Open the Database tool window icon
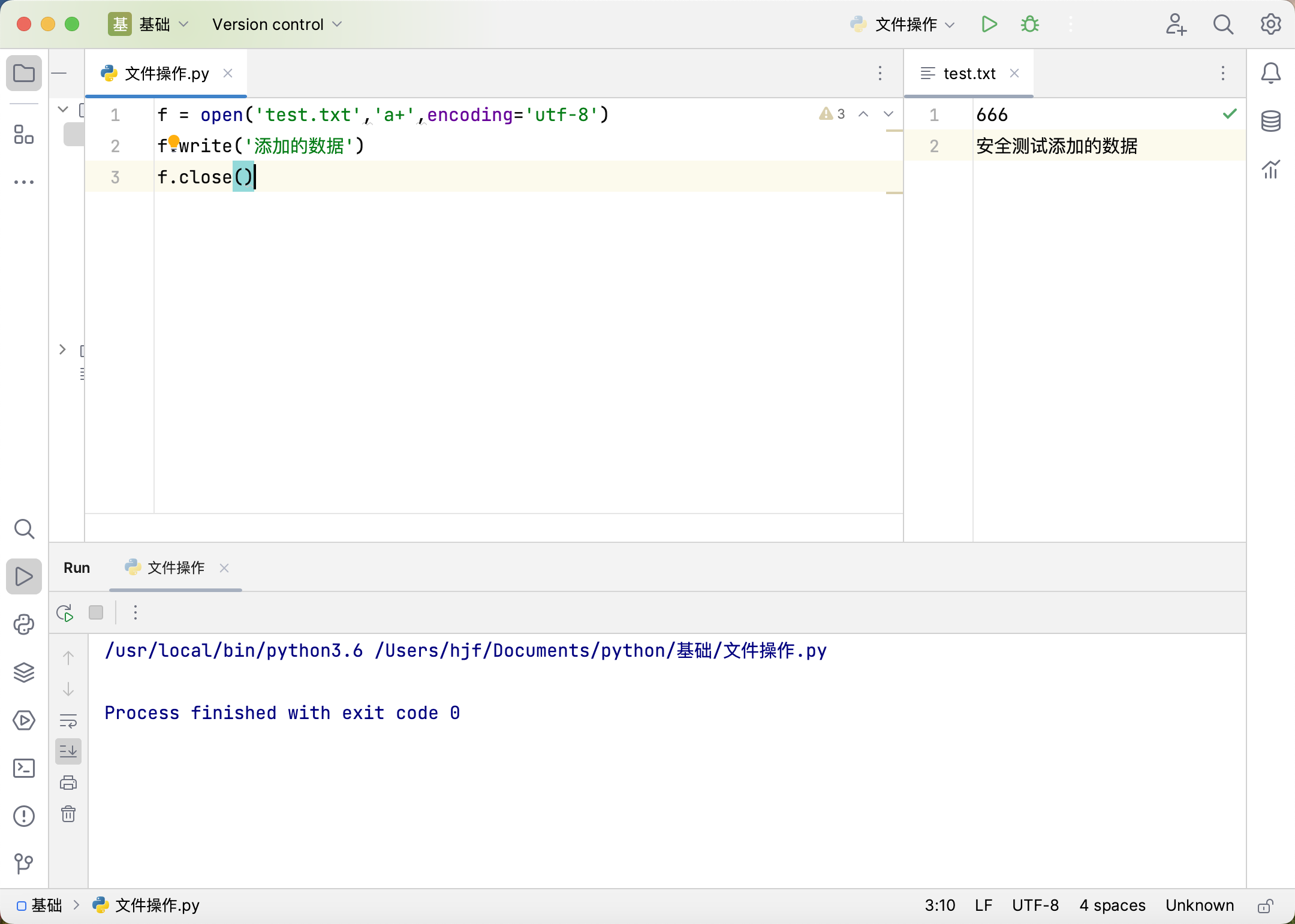Screen dimensions: 1295x924 1270,121
